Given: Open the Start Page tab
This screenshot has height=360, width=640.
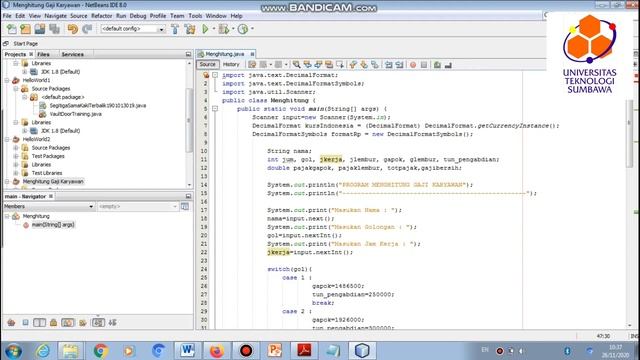Looking at the screenshot, I should (x=25, y=44).
